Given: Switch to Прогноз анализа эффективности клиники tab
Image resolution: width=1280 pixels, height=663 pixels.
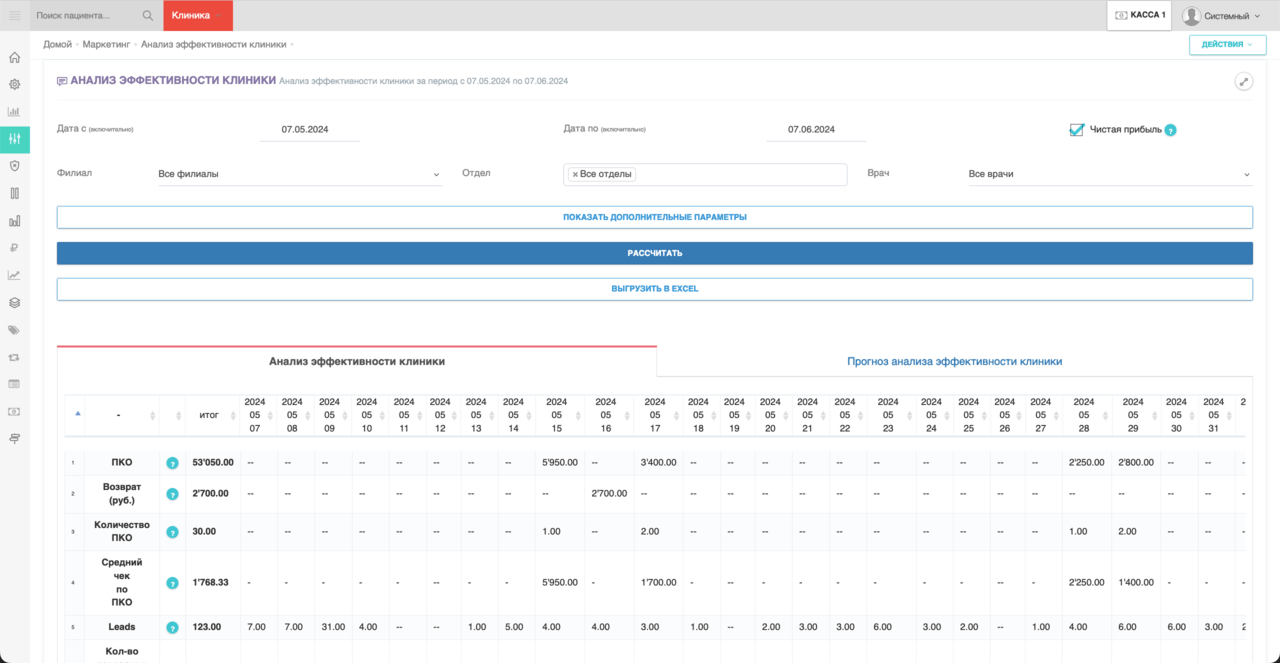Looking at the screenshot, I should [954, 361].
